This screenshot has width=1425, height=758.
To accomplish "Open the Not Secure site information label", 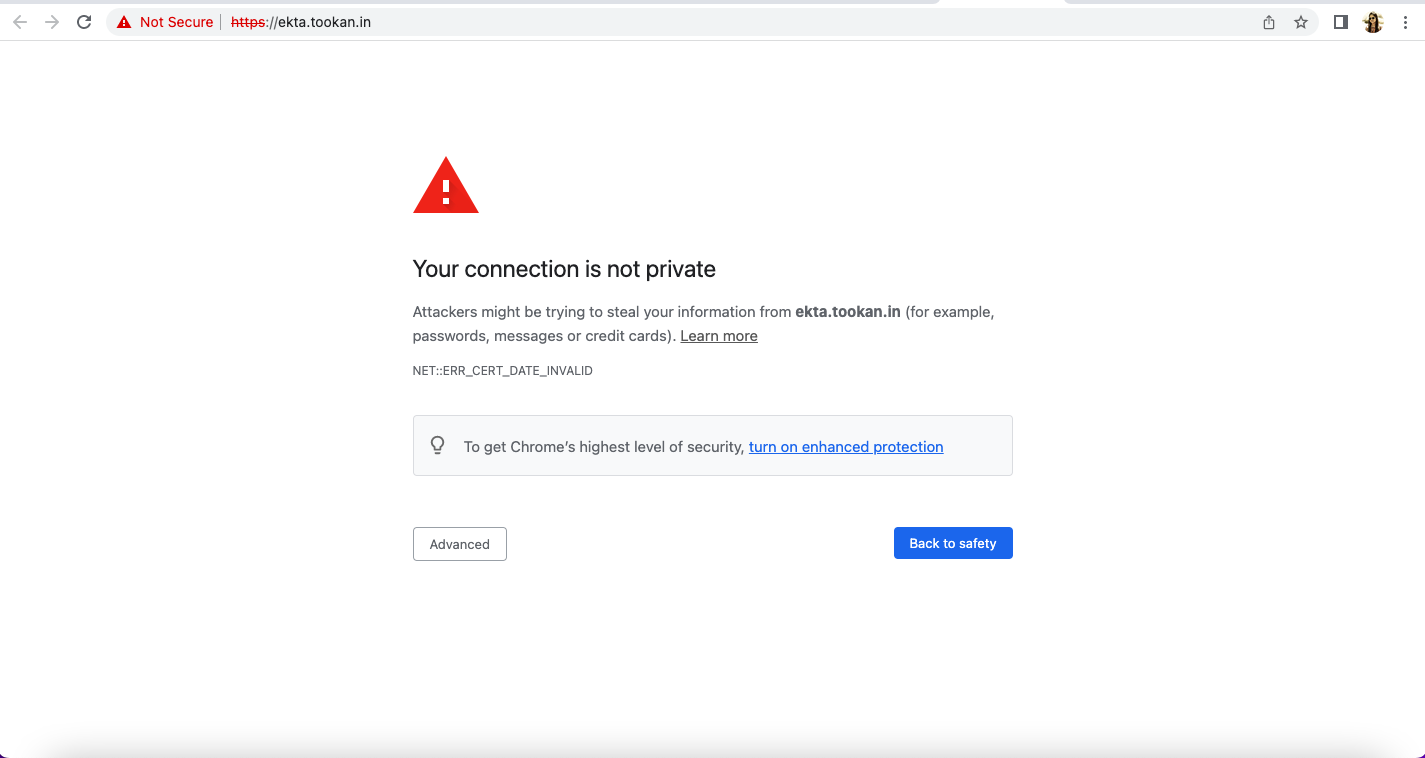I will click(x=176, y=22).
